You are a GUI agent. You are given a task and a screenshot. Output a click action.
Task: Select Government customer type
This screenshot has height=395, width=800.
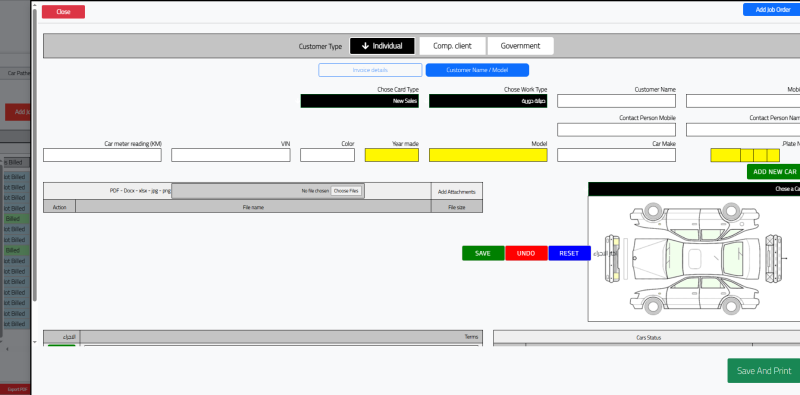click(520, 46)
